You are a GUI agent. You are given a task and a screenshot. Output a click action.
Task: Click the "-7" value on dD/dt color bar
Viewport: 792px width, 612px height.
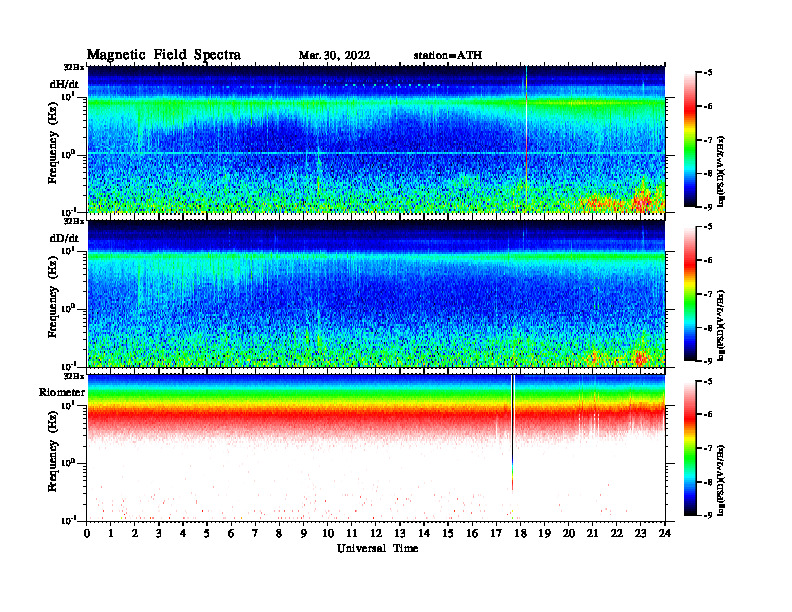(708, 294)
